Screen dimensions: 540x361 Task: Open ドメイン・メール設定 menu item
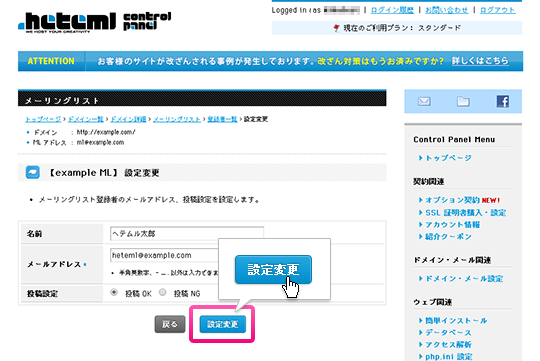(x=464, y=278)
